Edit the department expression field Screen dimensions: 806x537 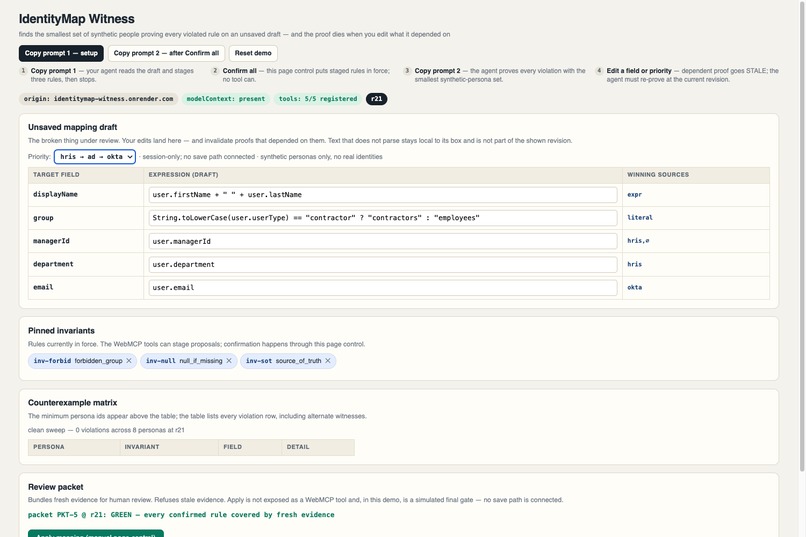click(x=383, y=264)
